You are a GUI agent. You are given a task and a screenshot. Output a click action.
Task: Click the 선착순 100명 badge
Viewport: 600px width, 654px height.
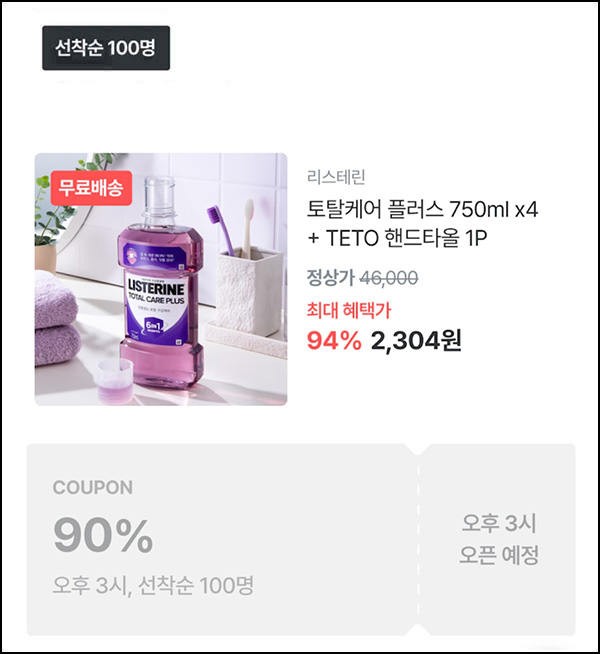(106, 48)
